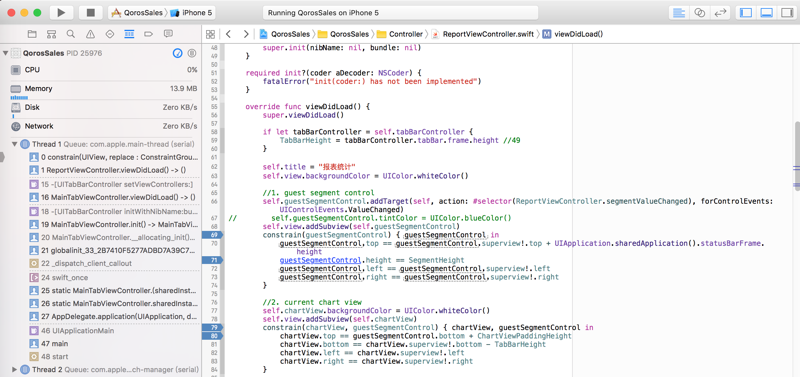Expand the Thread 2 disclosure triangle
The width and height of the screenshot is (800, 377).
(x=14, y=369)
